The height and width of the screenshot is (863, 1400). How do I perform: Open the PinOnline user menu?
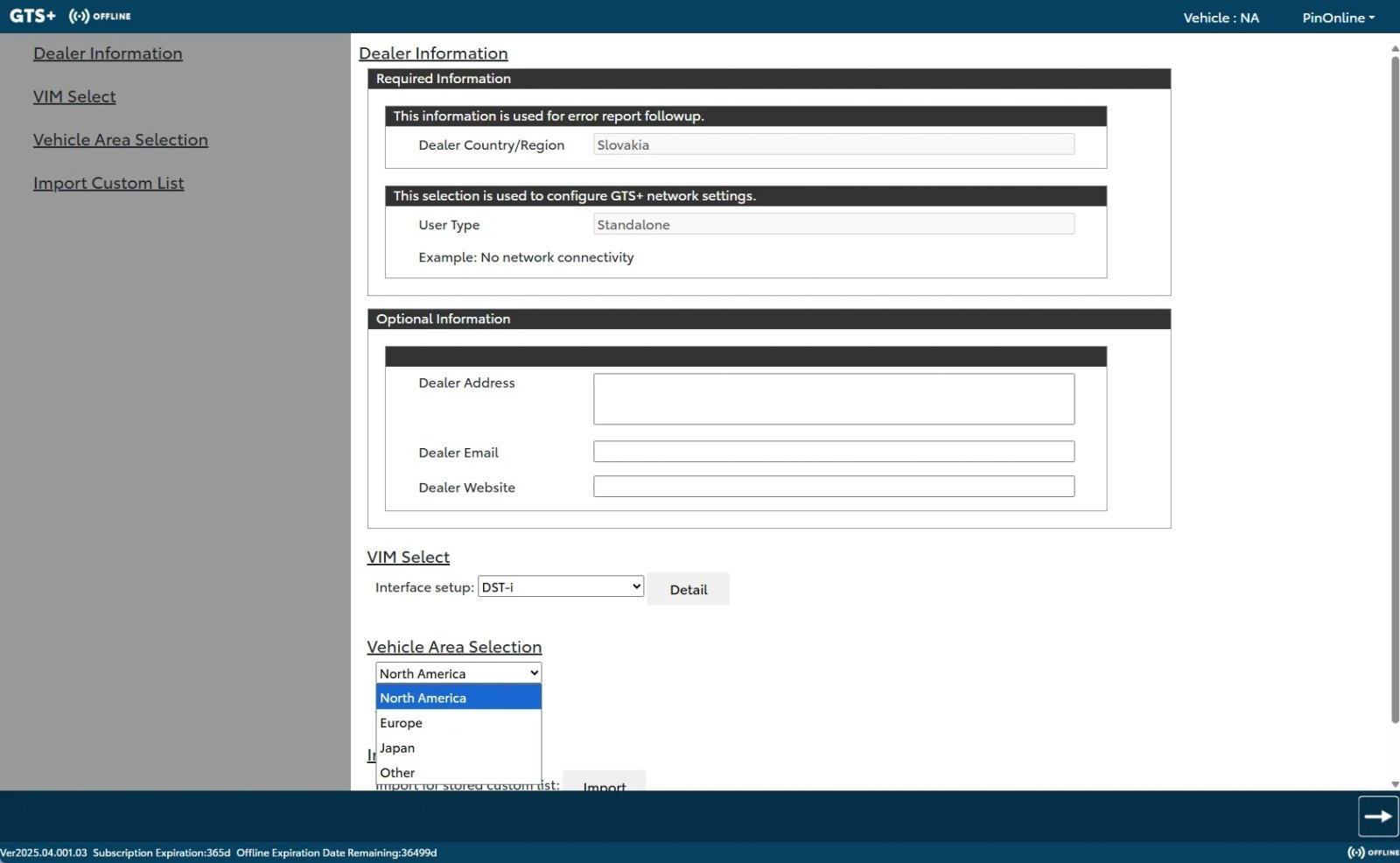tap(1338, 18)
